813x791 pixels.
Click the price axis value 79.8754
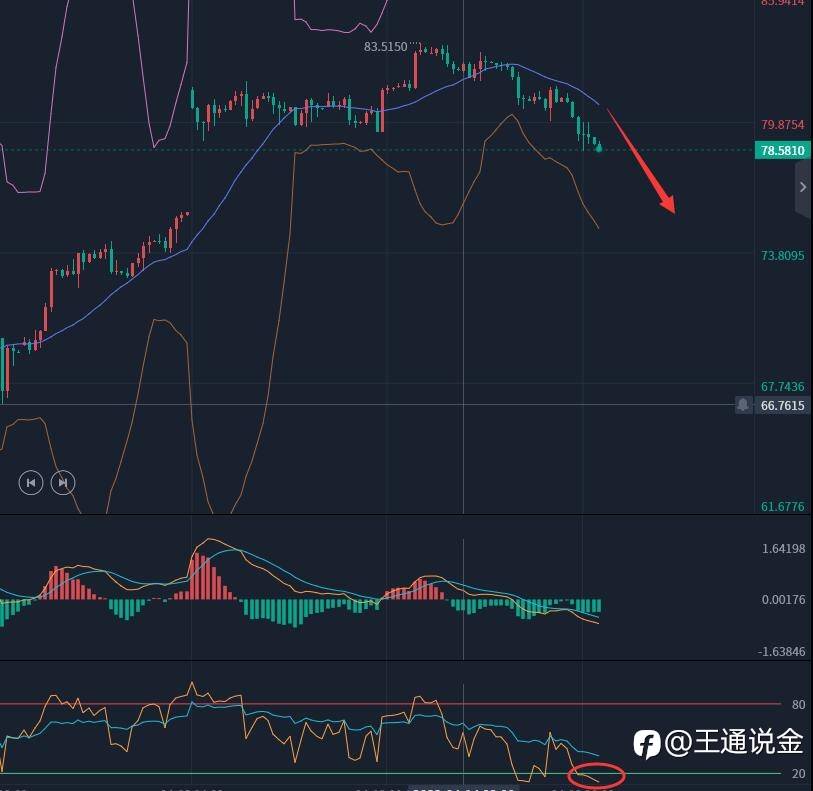pos(782,125)
